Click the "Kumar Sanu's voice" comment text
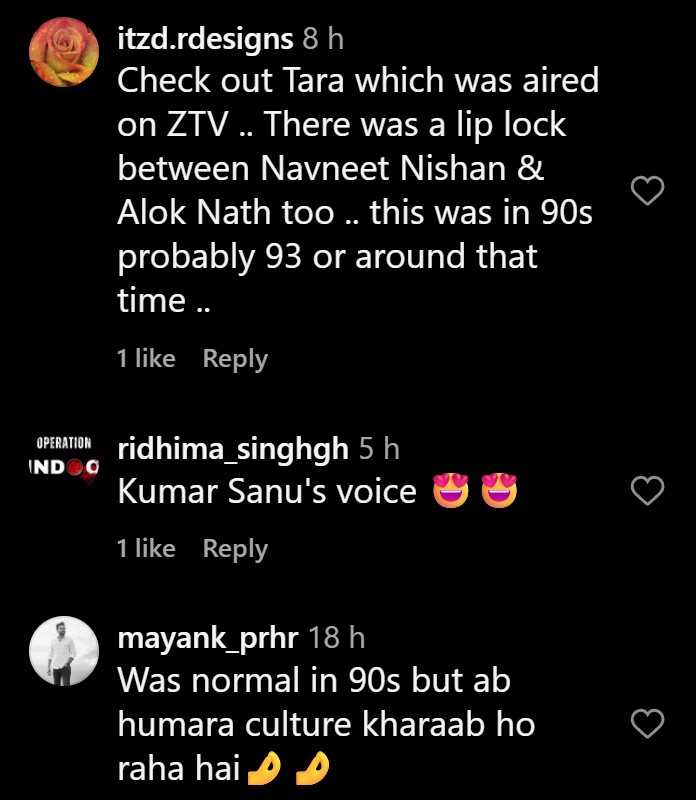The image size is (696, 800). (267, 493)
